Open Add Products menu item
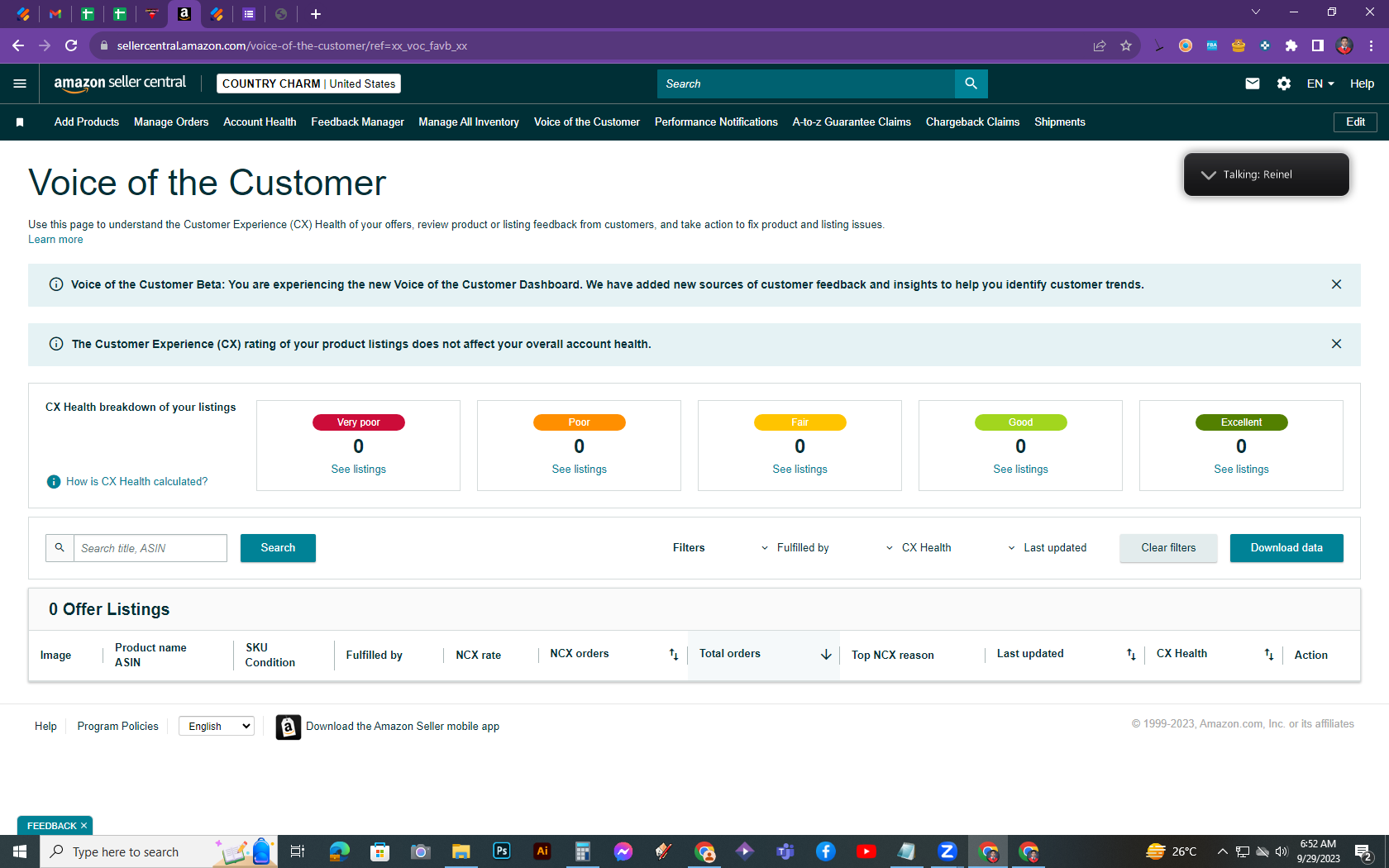 pyautogui.click(x=87, y=122)
